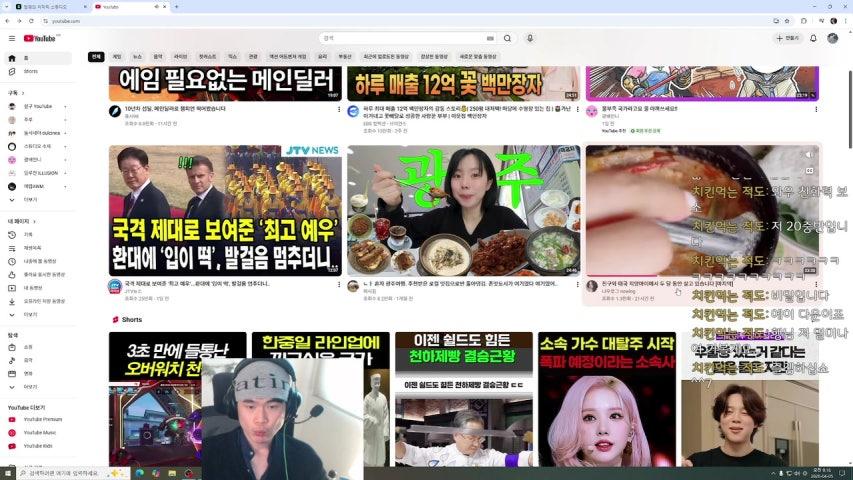Play the 광주 food mukbang thumbnail

(x=463, y=211)
